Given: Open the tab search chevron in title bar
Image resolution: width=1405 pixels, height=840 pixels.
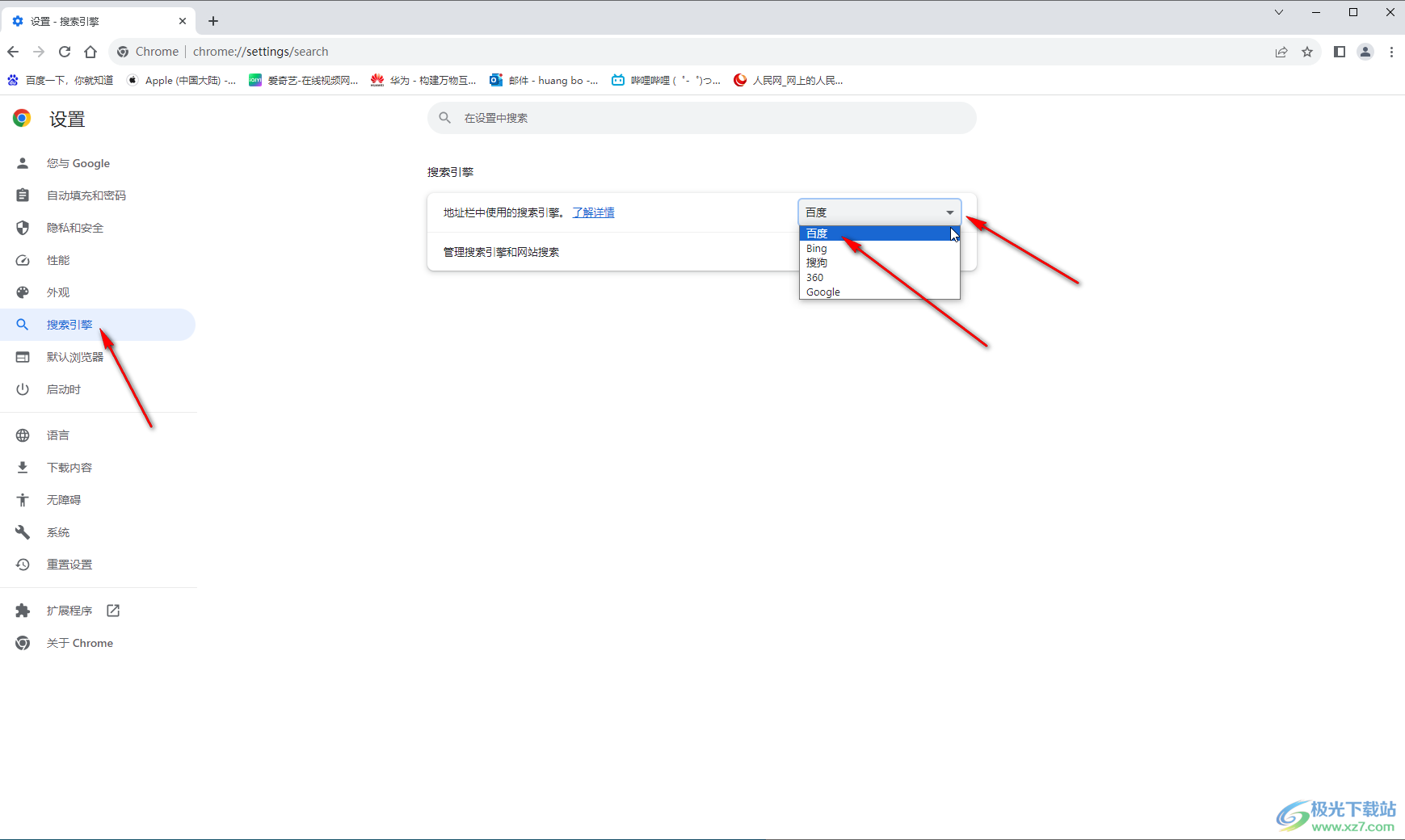Looking at the screenshot, I should (1279, 12).
